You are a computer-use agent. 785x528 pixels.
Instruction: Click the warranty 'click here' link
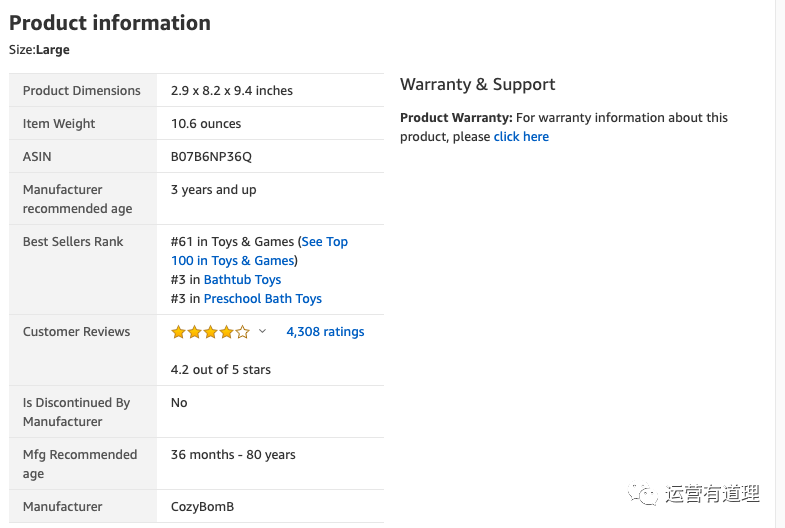[x=521, y=137]
